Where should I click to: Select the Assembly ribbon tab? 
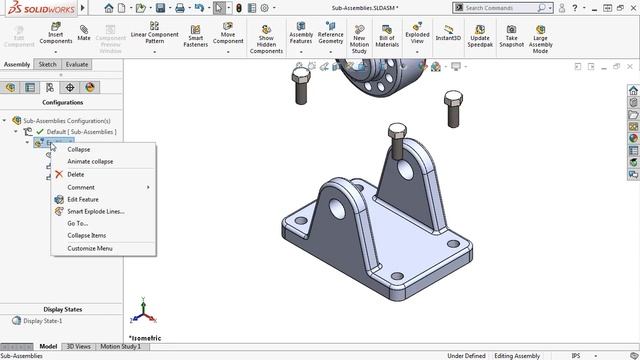tap(17, 64)
